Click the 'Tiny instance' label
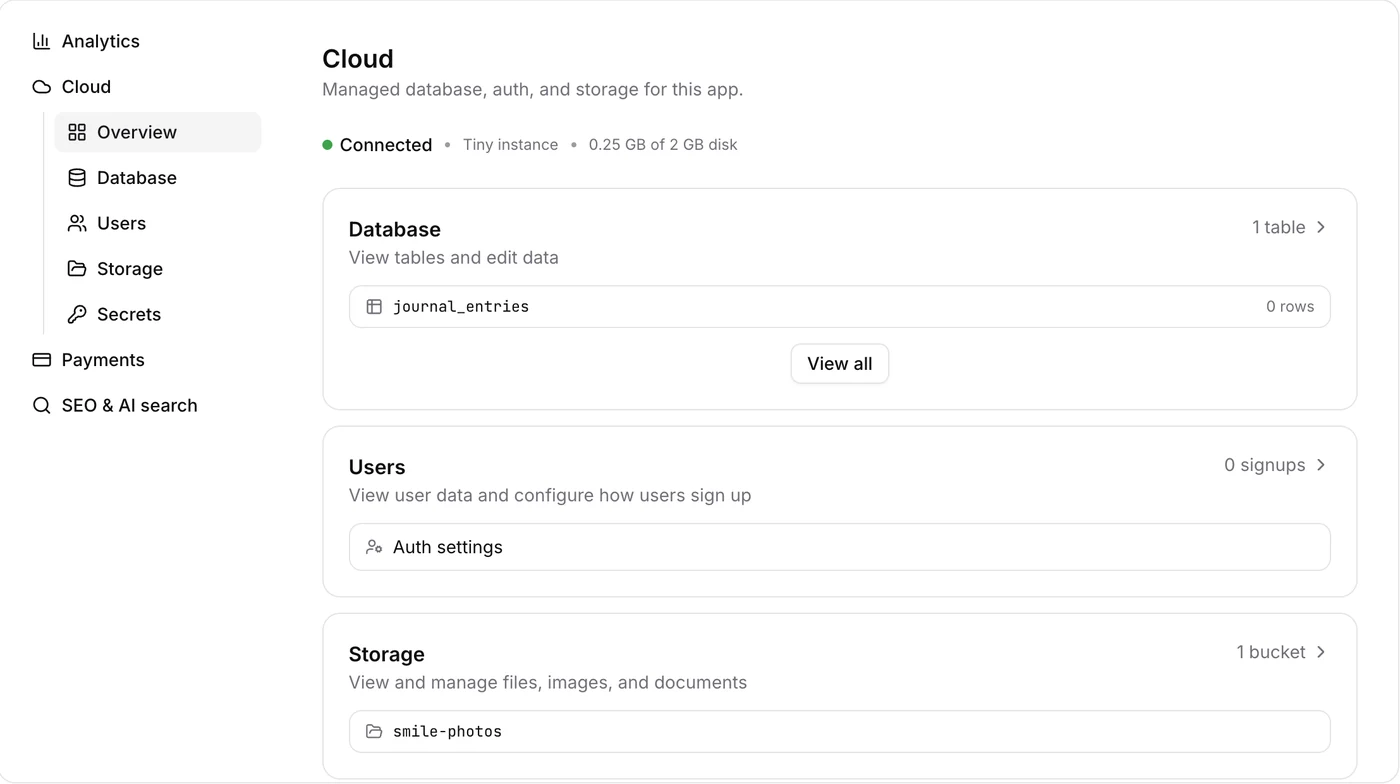Image resolution: width=1400 pixels, height=784 pixels. tap(511, 145)
